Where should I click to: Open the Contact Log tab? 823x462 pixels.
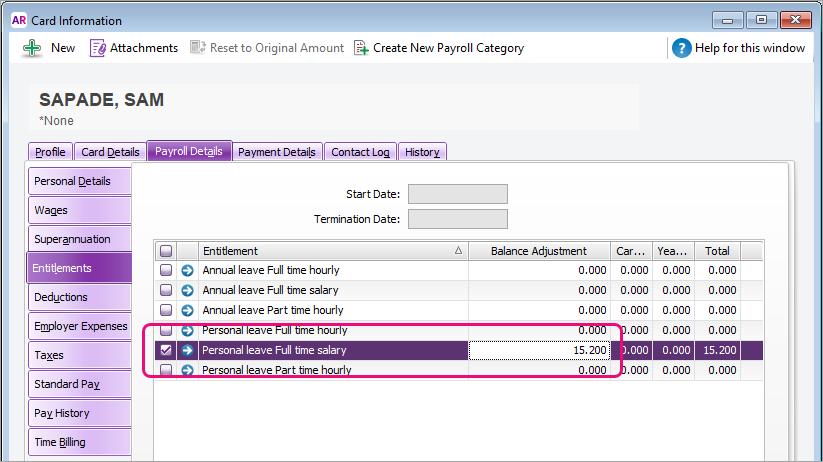click(x=360, y=152)
